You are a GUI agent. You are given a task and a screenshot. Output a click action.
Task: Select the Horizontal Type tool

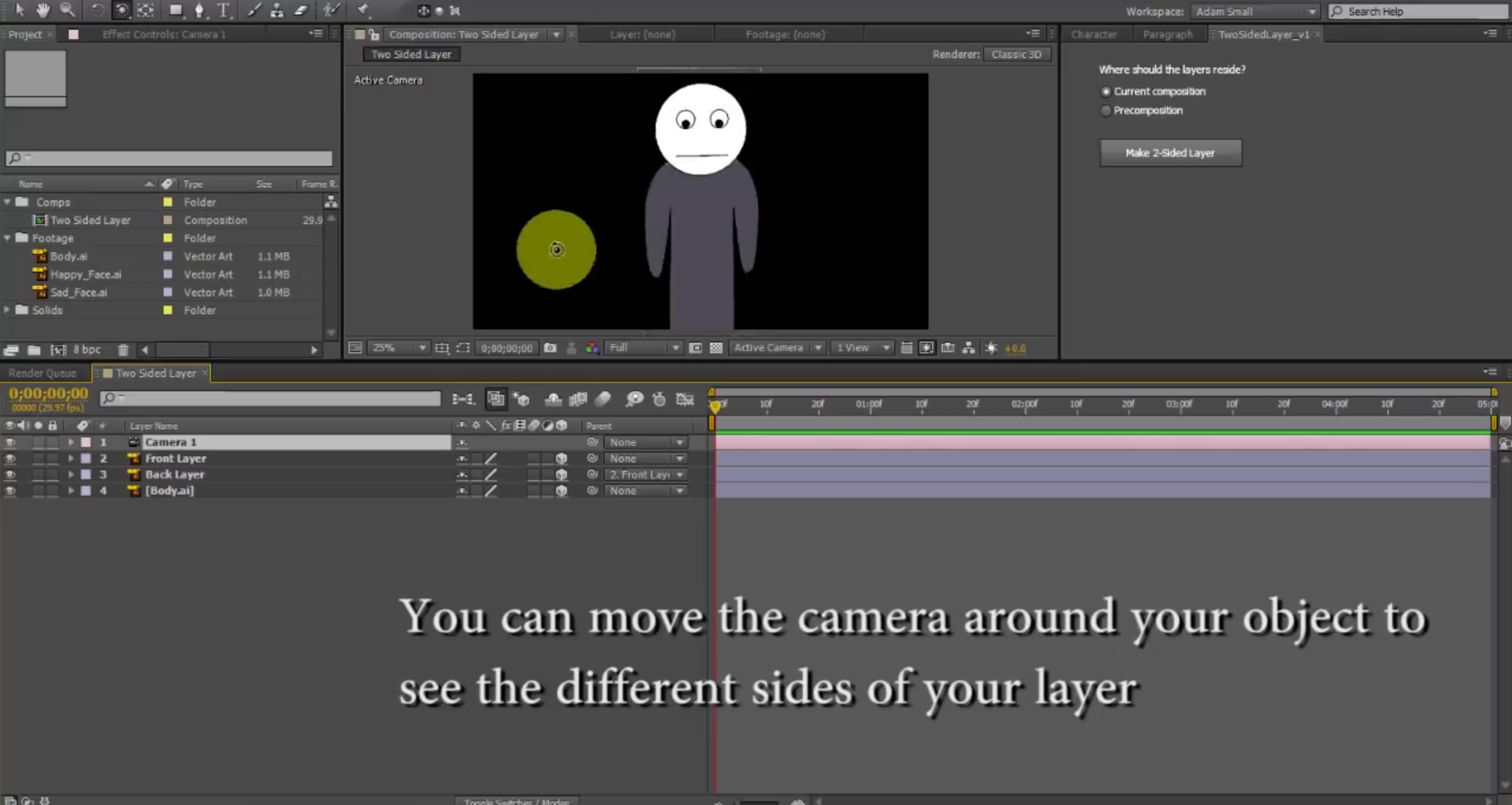pyautogui.click(x=224, y=10)
